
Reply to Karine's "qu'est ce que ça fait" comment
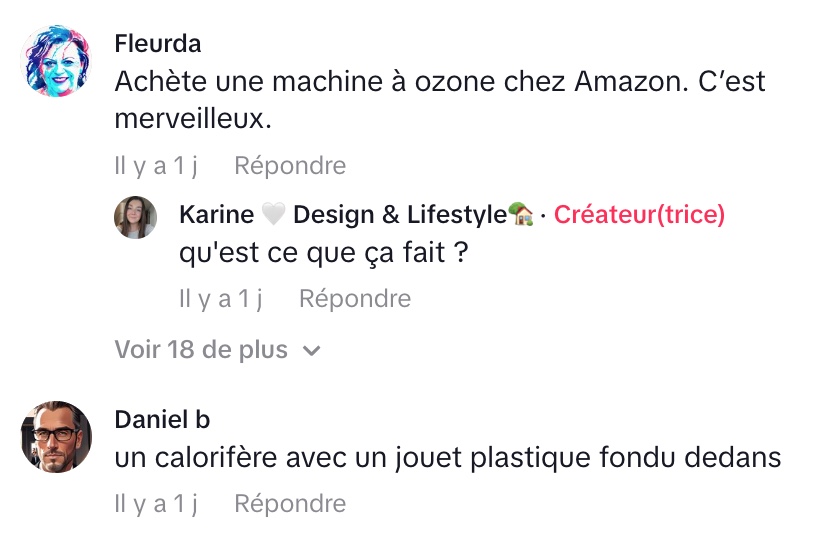[355, 298]
